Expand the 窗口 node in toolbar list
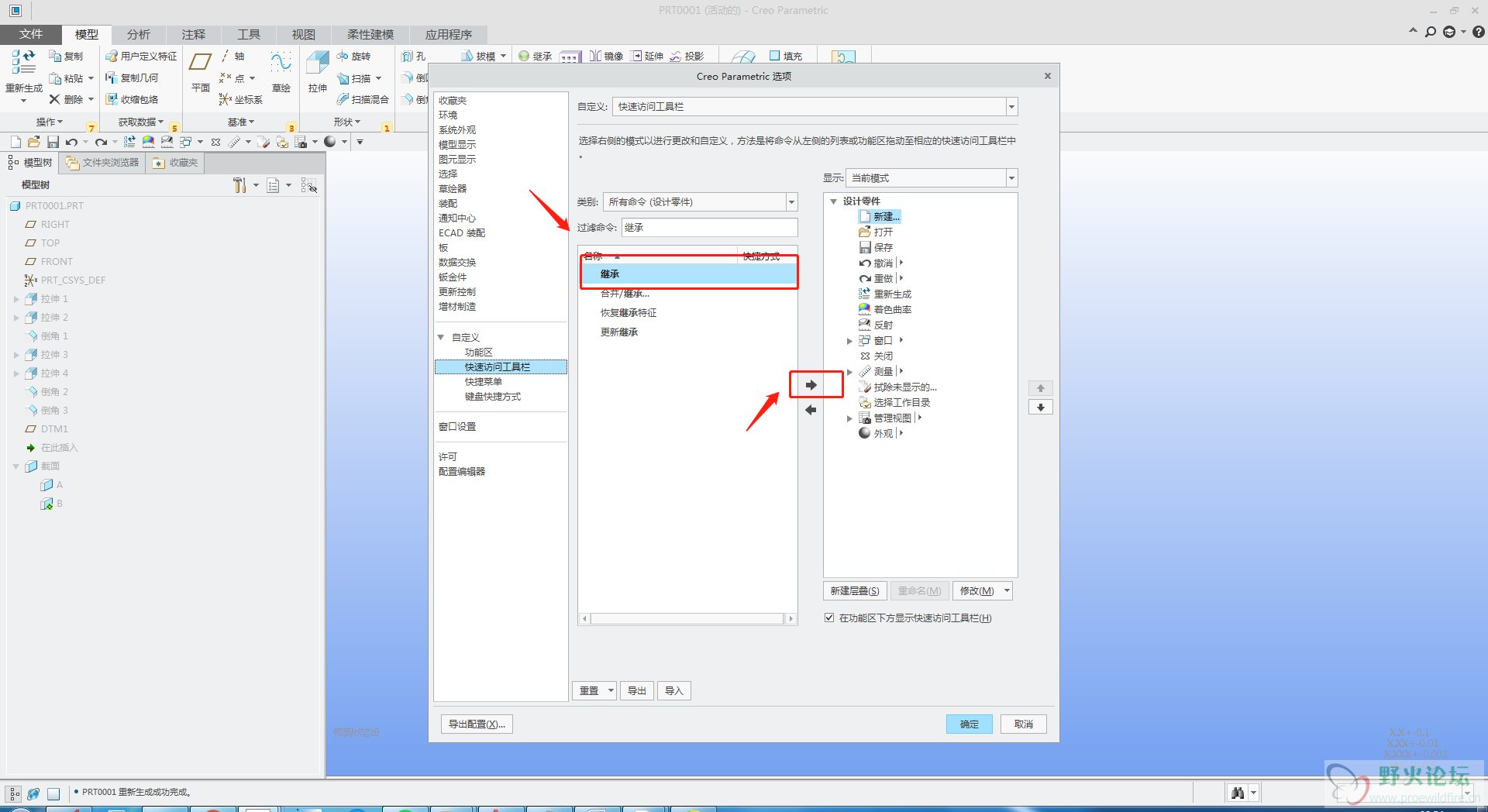 tap(849, 341)
